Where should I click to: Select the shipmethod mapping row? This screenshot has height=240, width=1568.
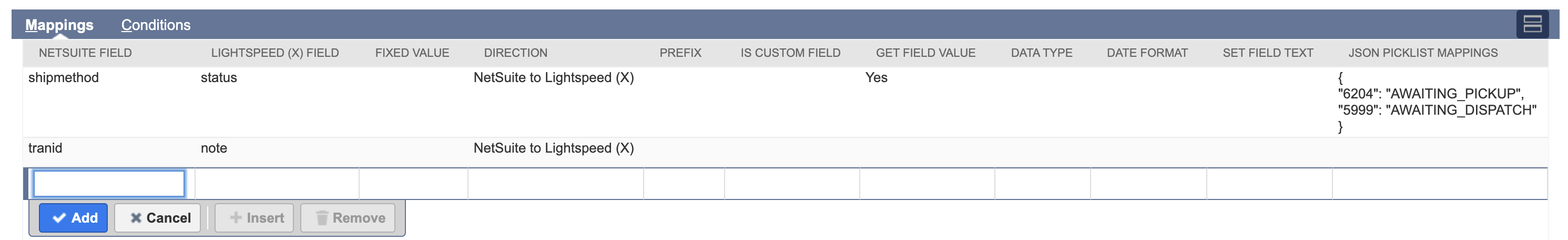[x=63, y=78]
